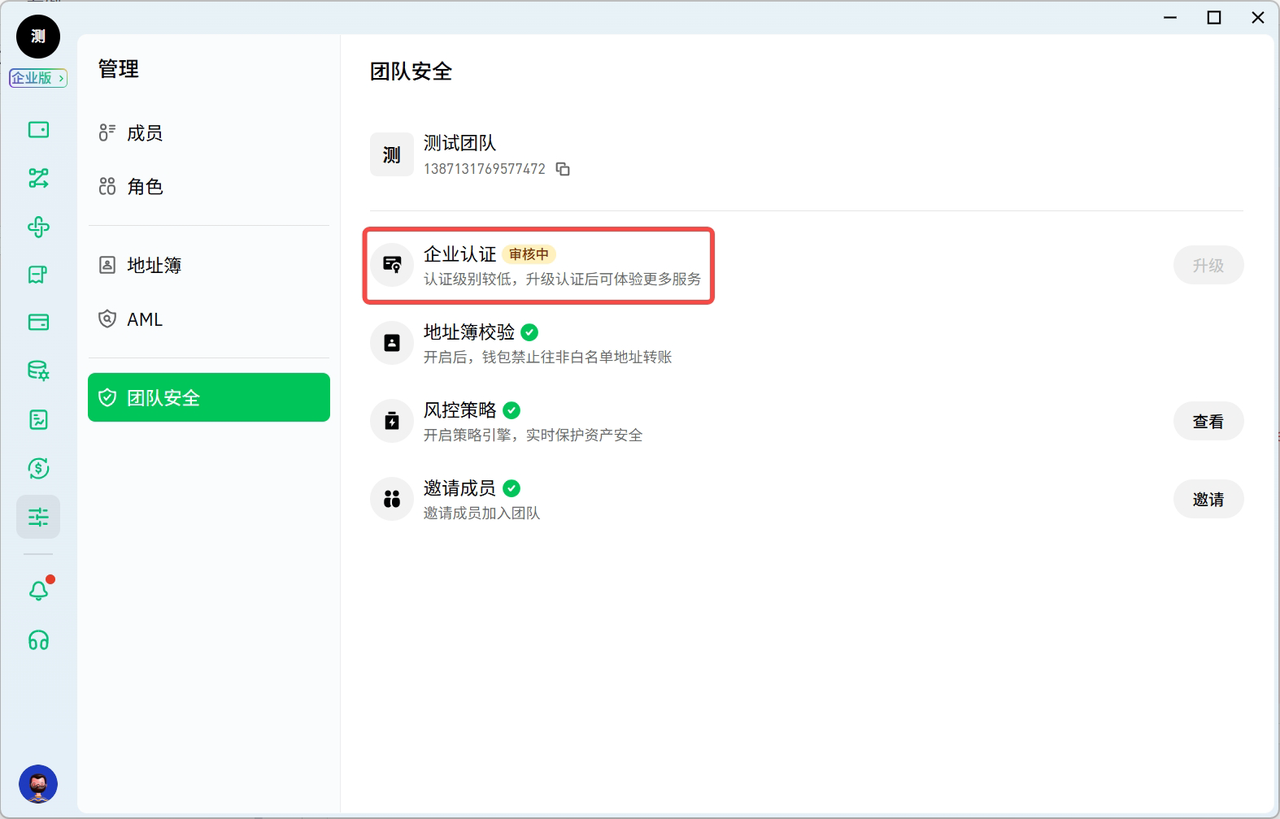This screenshot has width=1280, height=819.
Task: Open the card icon in sidebar
Action: coord(38,322)
